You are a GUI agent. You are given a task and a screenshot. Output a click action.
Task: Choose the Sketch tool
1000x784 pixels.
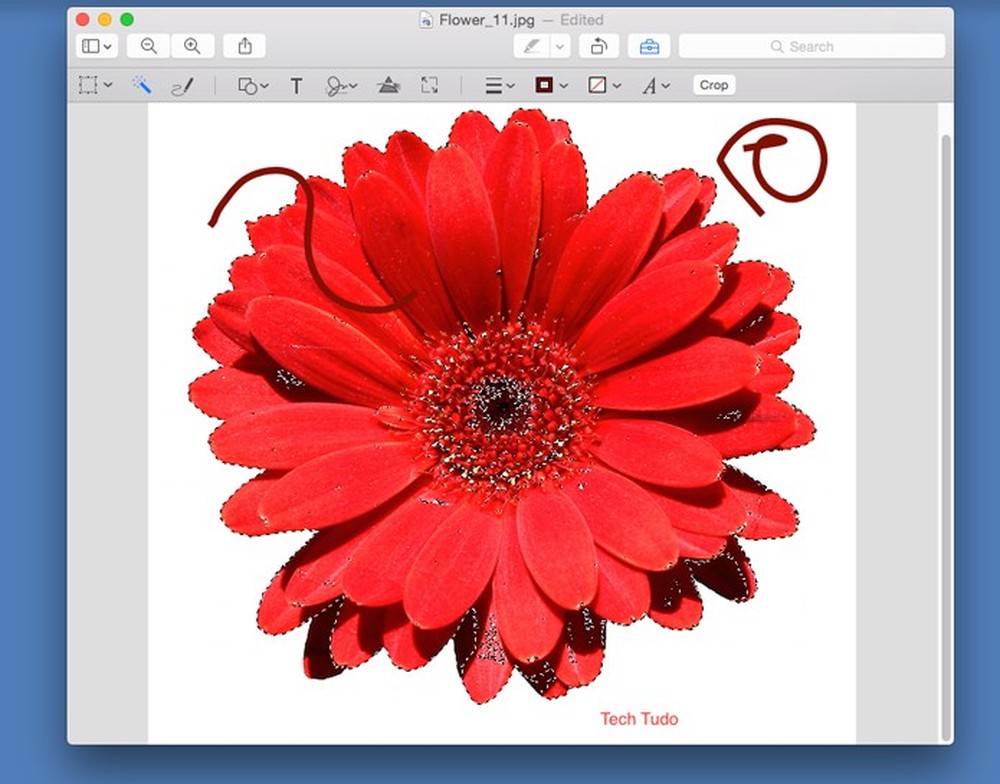click(183, 85)
